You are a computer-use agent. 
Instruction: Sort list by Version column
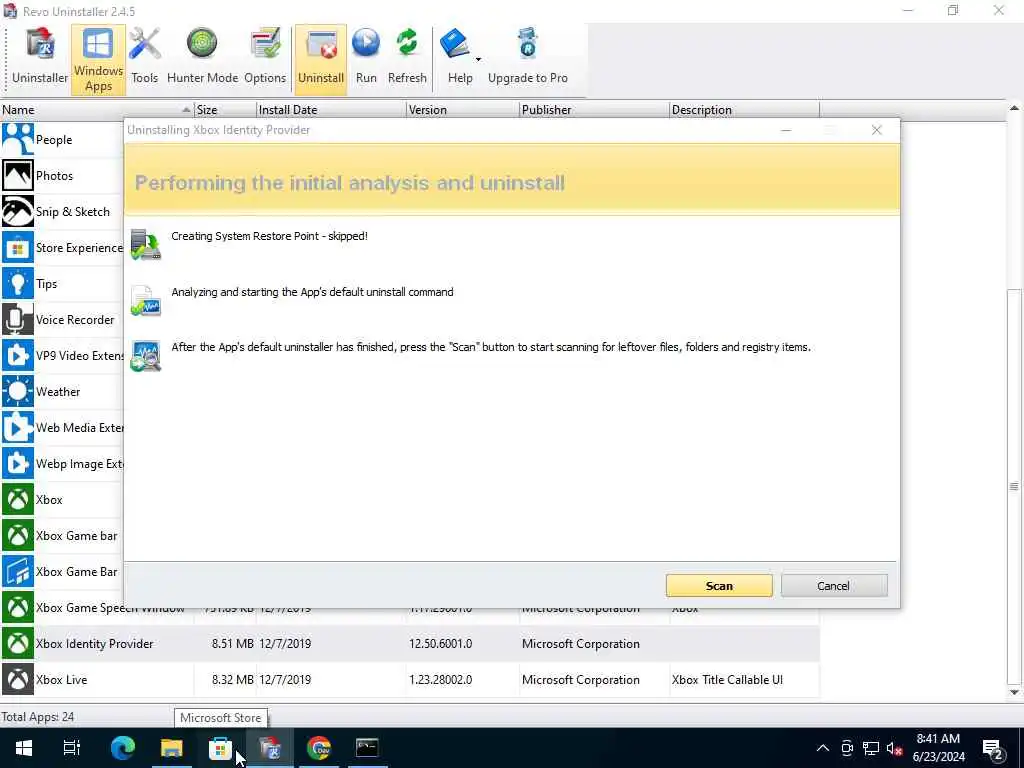(x=463, y=110)
